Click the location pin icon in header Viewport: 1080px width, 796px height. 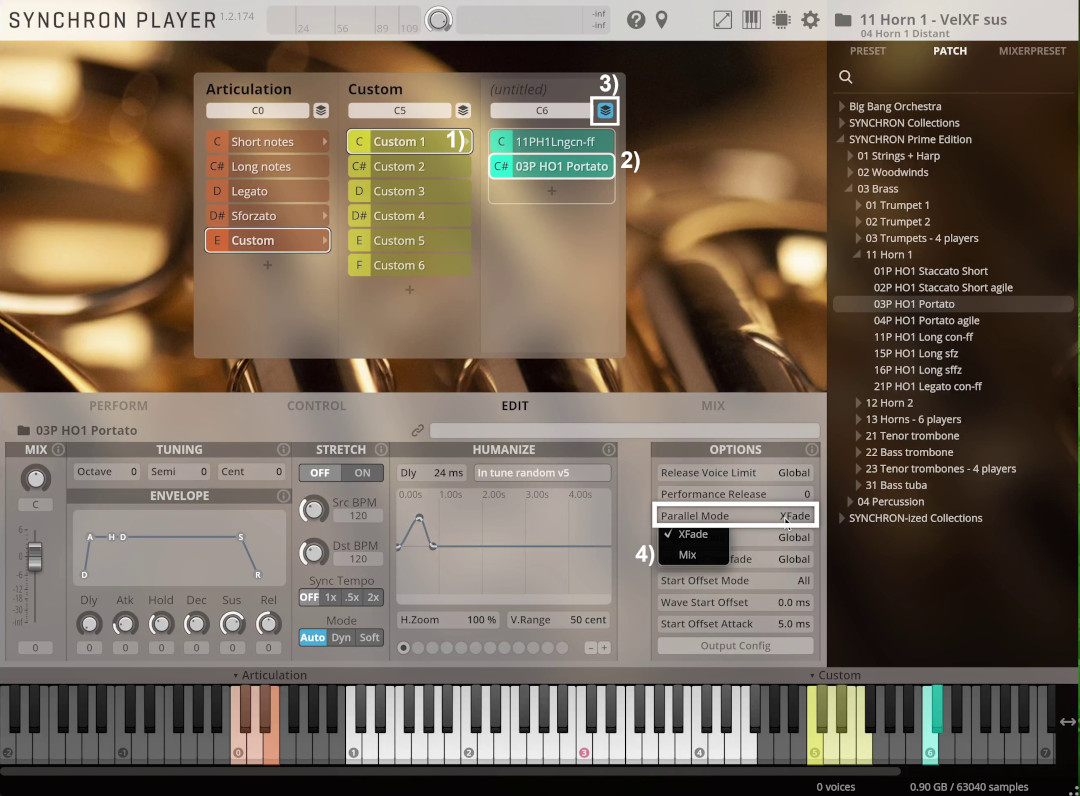point(661,20)
